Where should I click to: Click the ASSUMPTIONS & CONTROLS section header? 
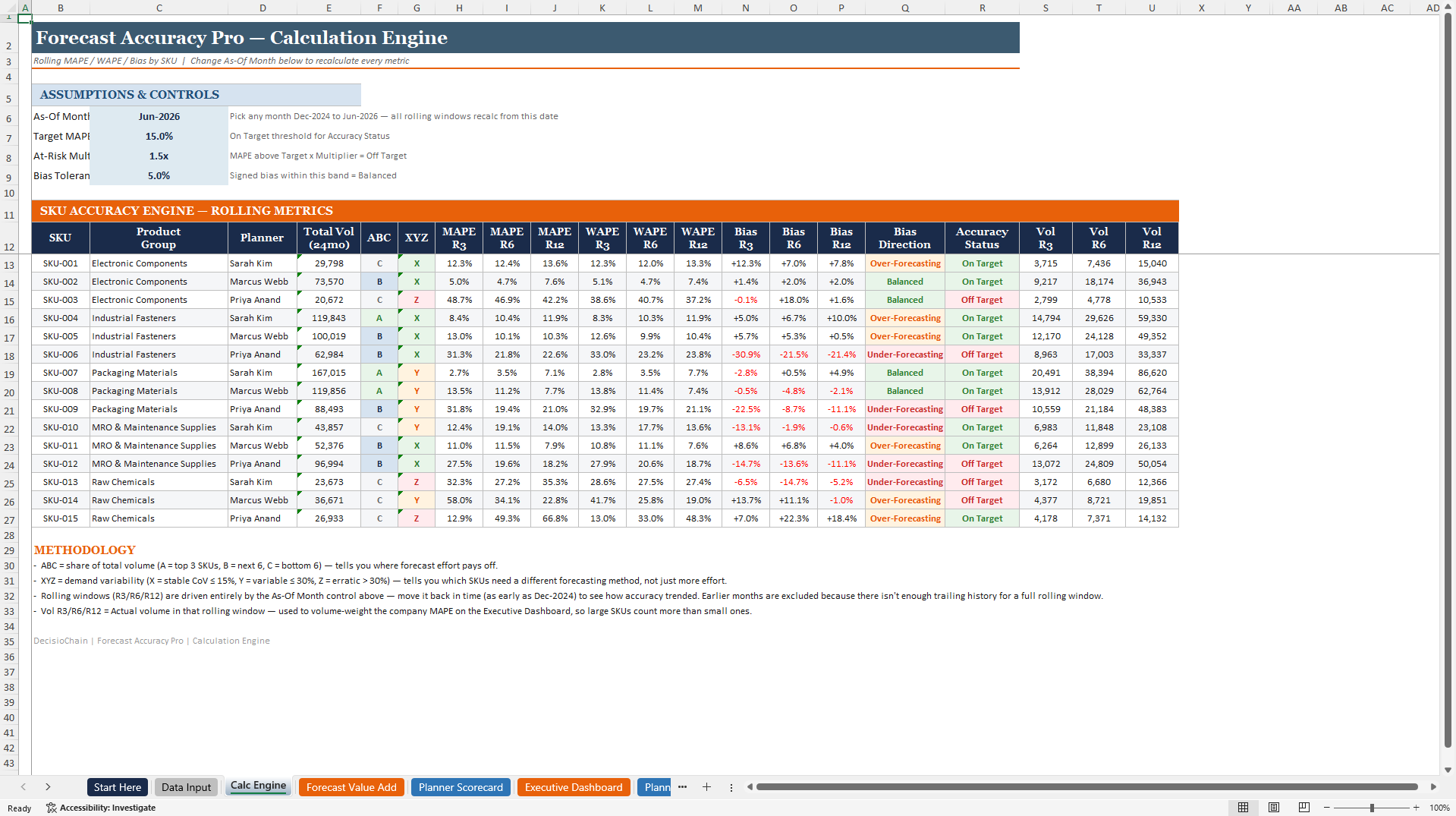click(197, 95)
